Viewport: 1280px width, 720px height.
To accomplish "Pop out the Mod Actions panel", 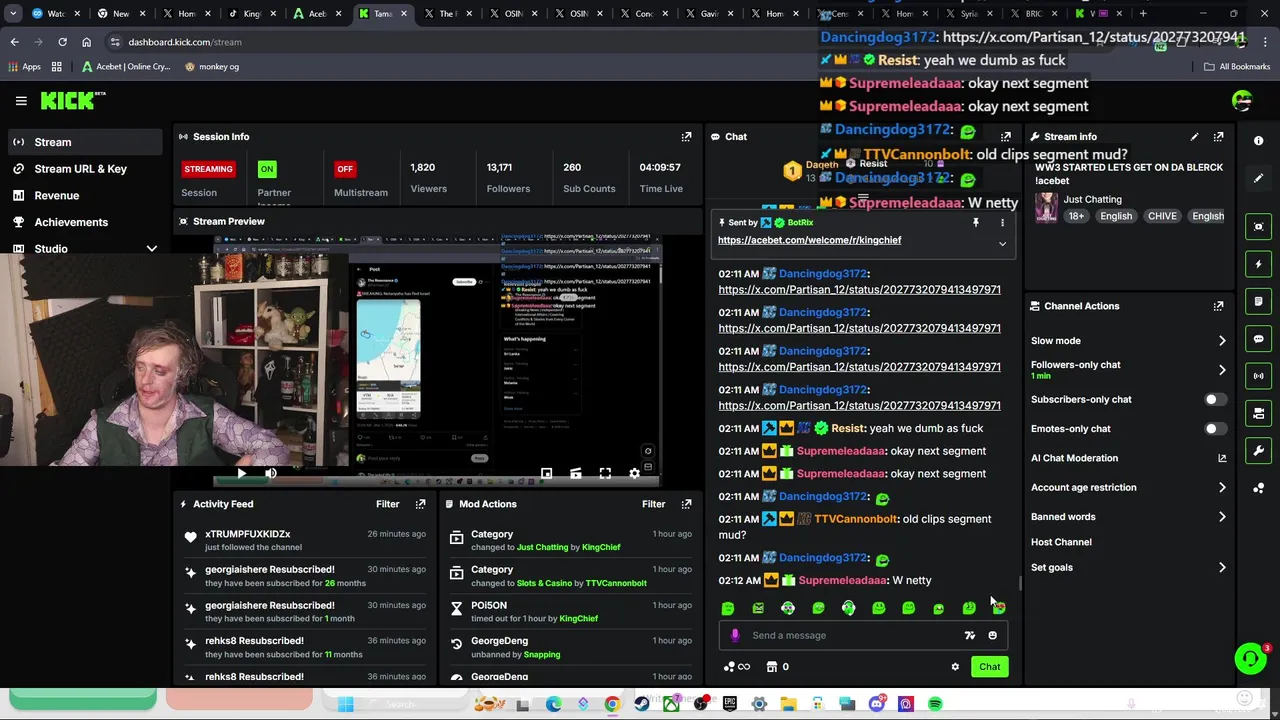I will [686, 504].
